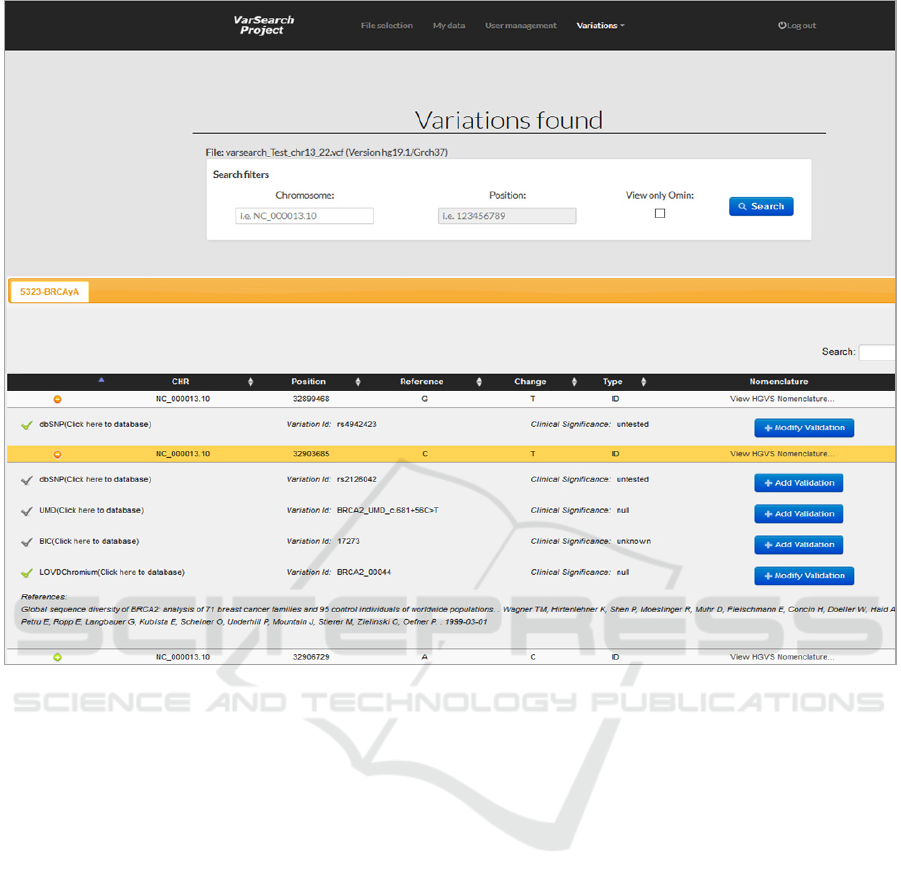Click the green checkmark beside LOVDChromium
The width and height of the screenshot is (901, 886).
(x=27, y=573)
